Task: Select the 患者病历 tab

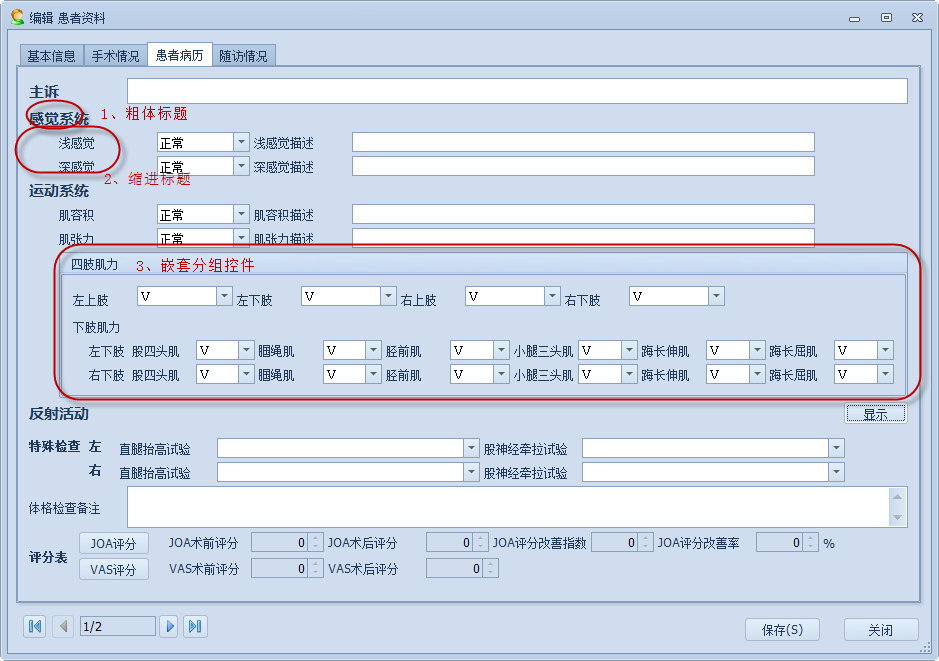Action: tap(180, 55)
